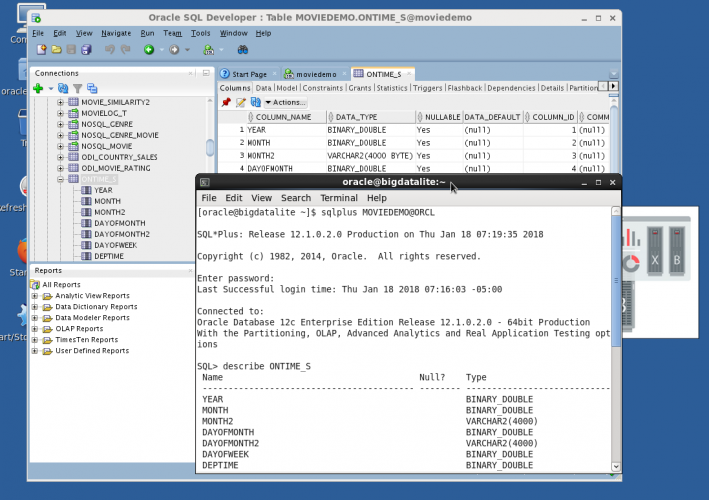The width and height of the screenshot is (709, 500).
Task: Open the SQL Worksheet toolbar icon
Action: [x=208, y=50]
